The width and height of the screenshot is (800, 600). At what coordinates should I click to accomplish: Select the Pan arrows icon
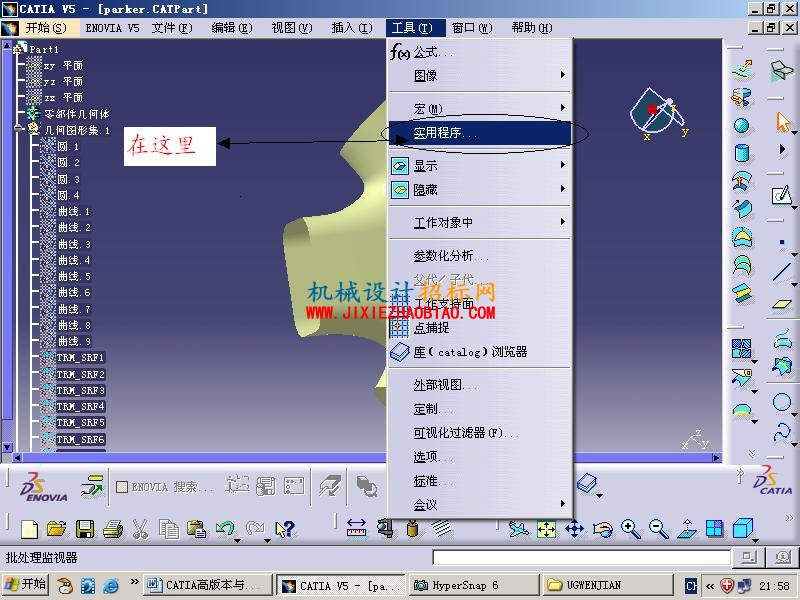(575, 529)
